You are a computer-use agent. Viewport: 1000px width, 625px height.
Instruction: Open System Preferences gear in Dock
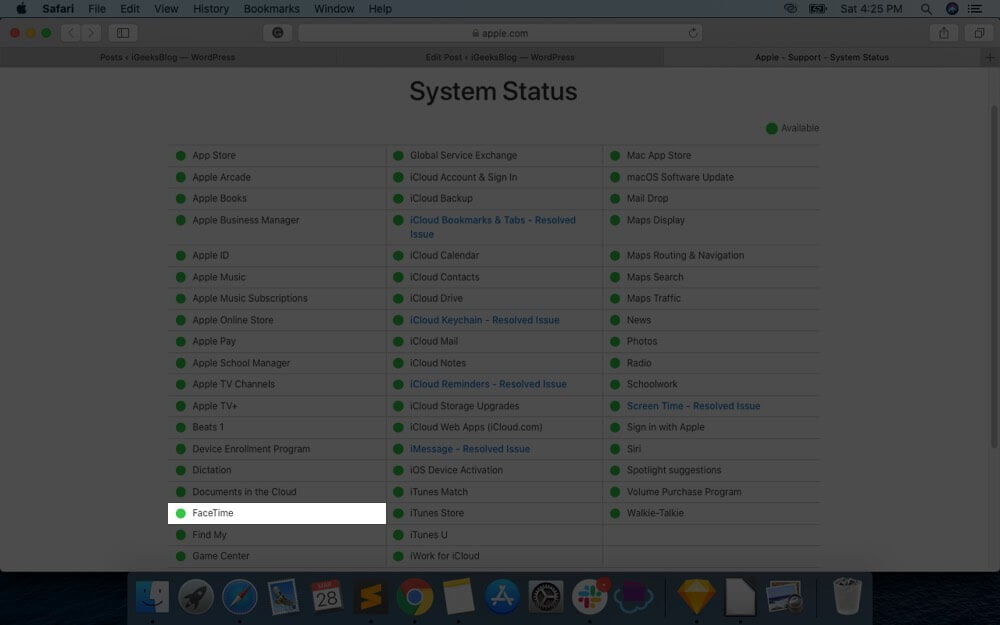coord(546,597)
